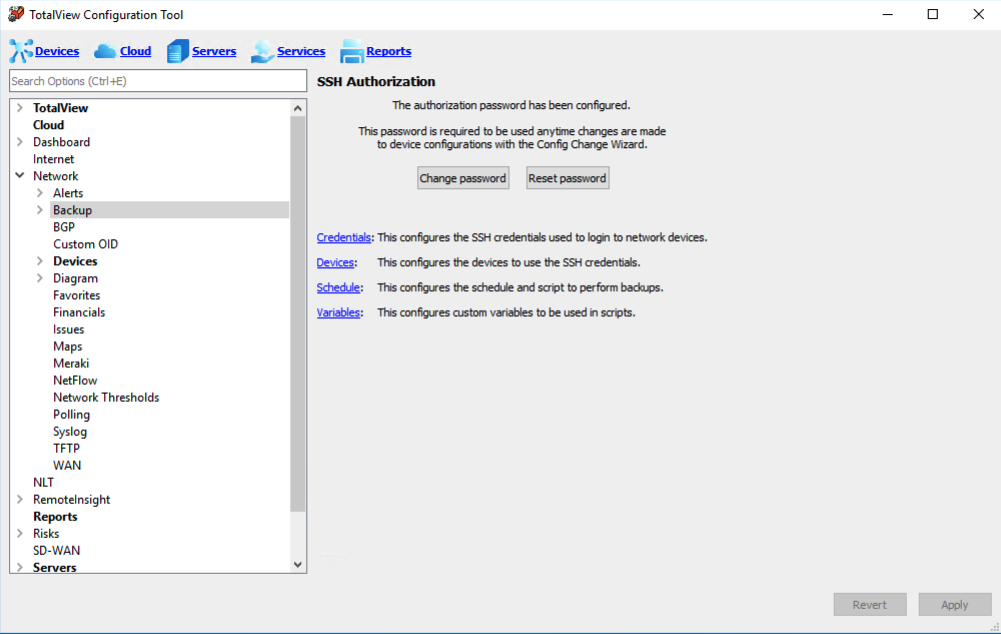The width and height of the screenshot is (1001, 634).
Task: Open the Credentials link
Action: pyautogui.click(x=343, y=238)
